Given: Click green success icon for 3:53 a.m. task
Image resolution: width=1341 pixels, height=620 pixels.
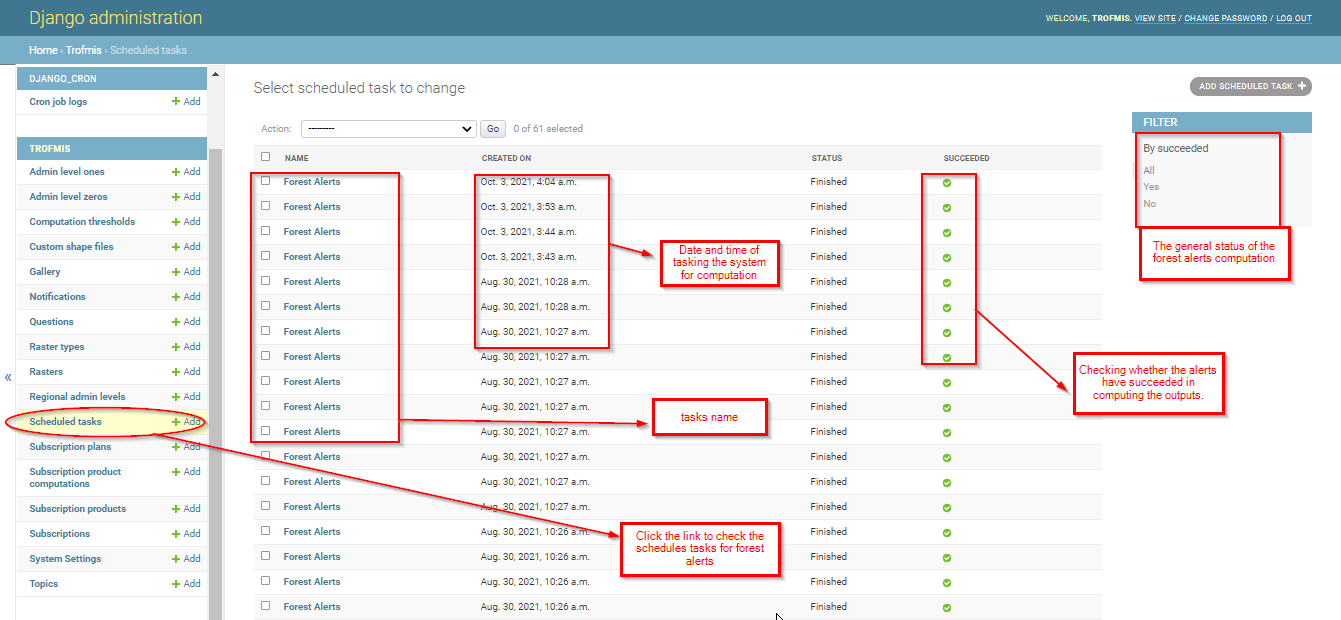Looking at the screenshot, I should (946, 208).
